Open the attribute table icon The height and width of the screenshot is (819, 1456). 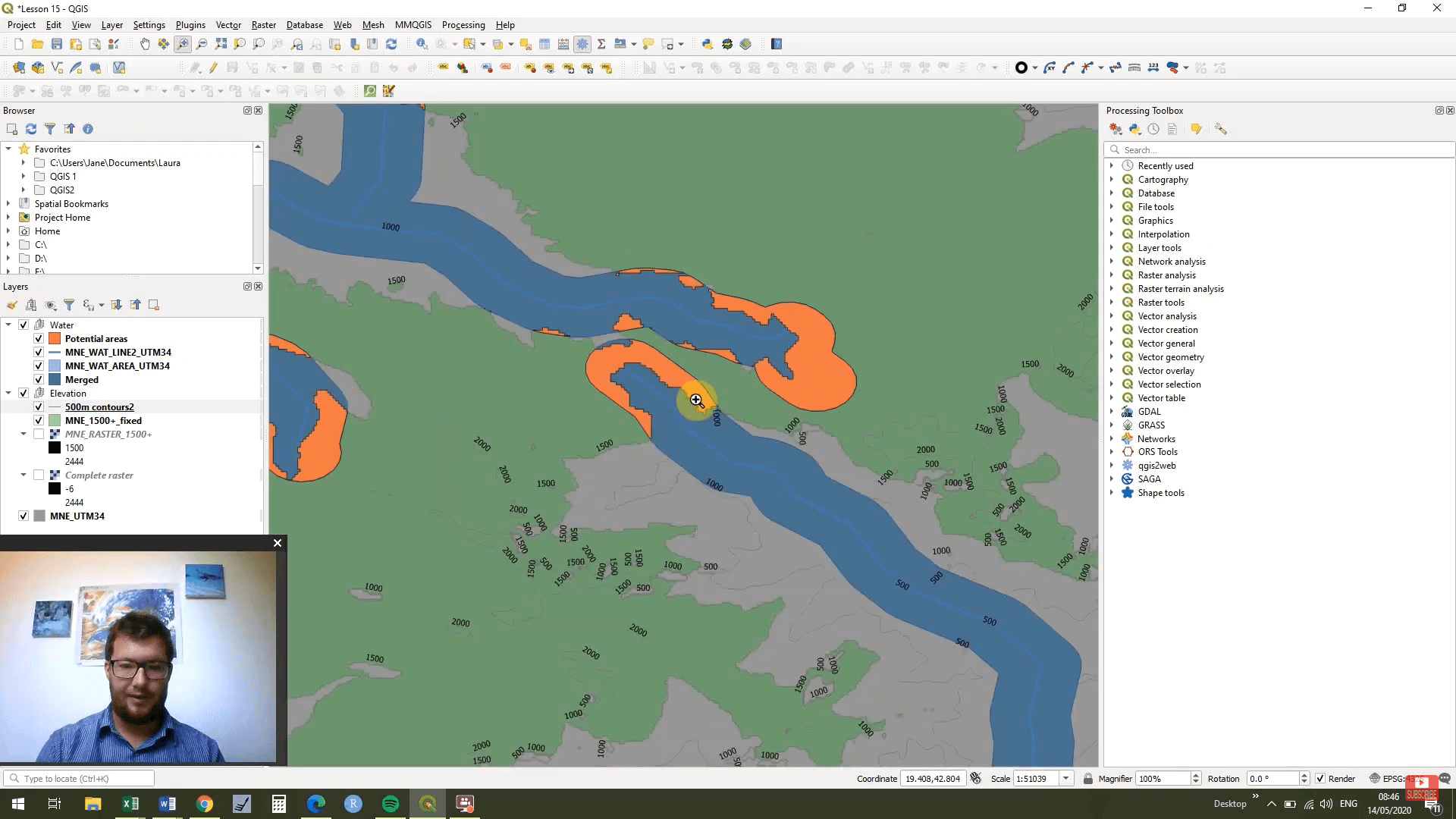(544, 44)
